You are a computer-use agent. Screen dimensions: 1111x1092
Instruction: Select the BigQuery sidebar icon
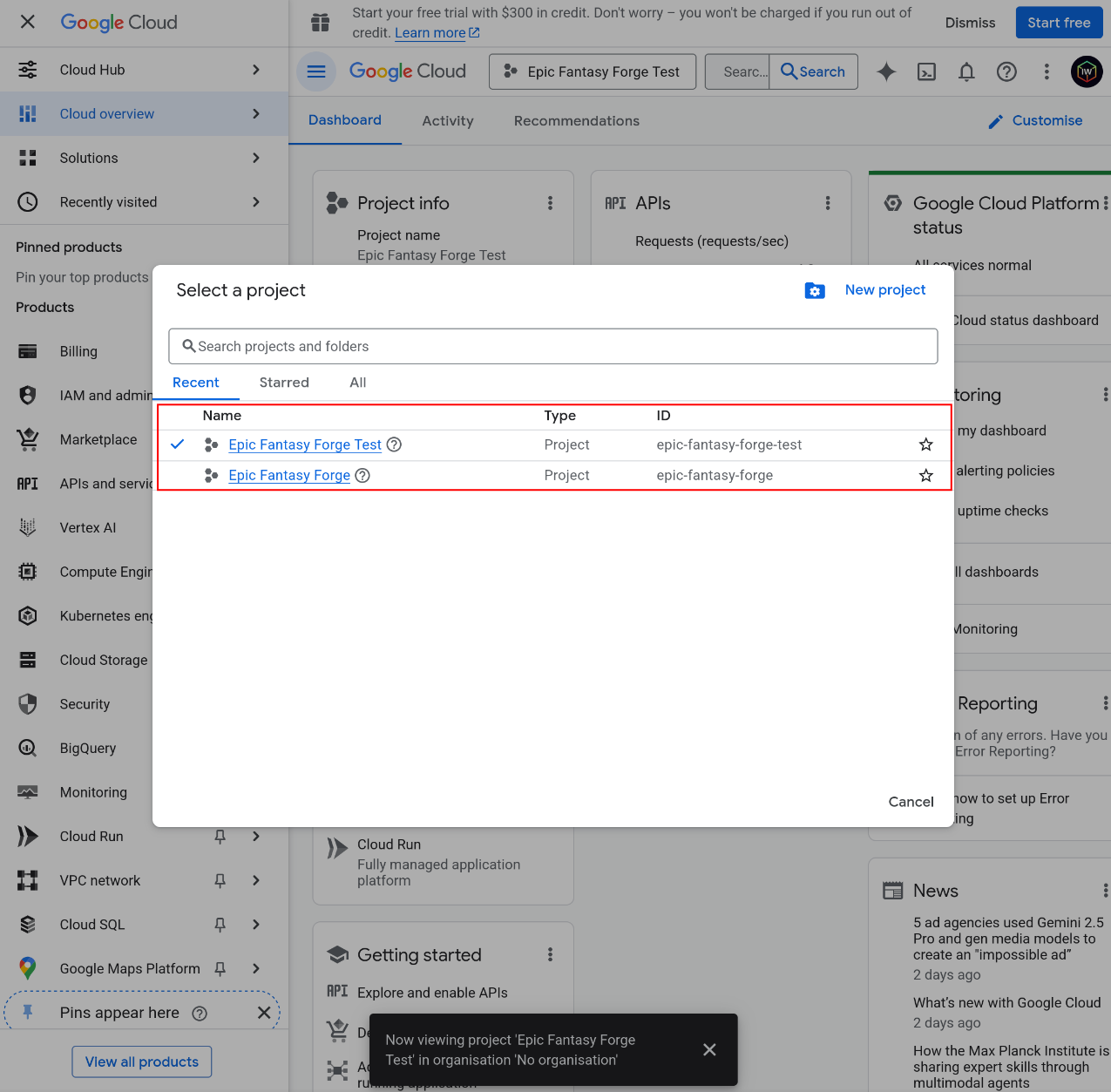pyautogui.click(x=27, y=748)
